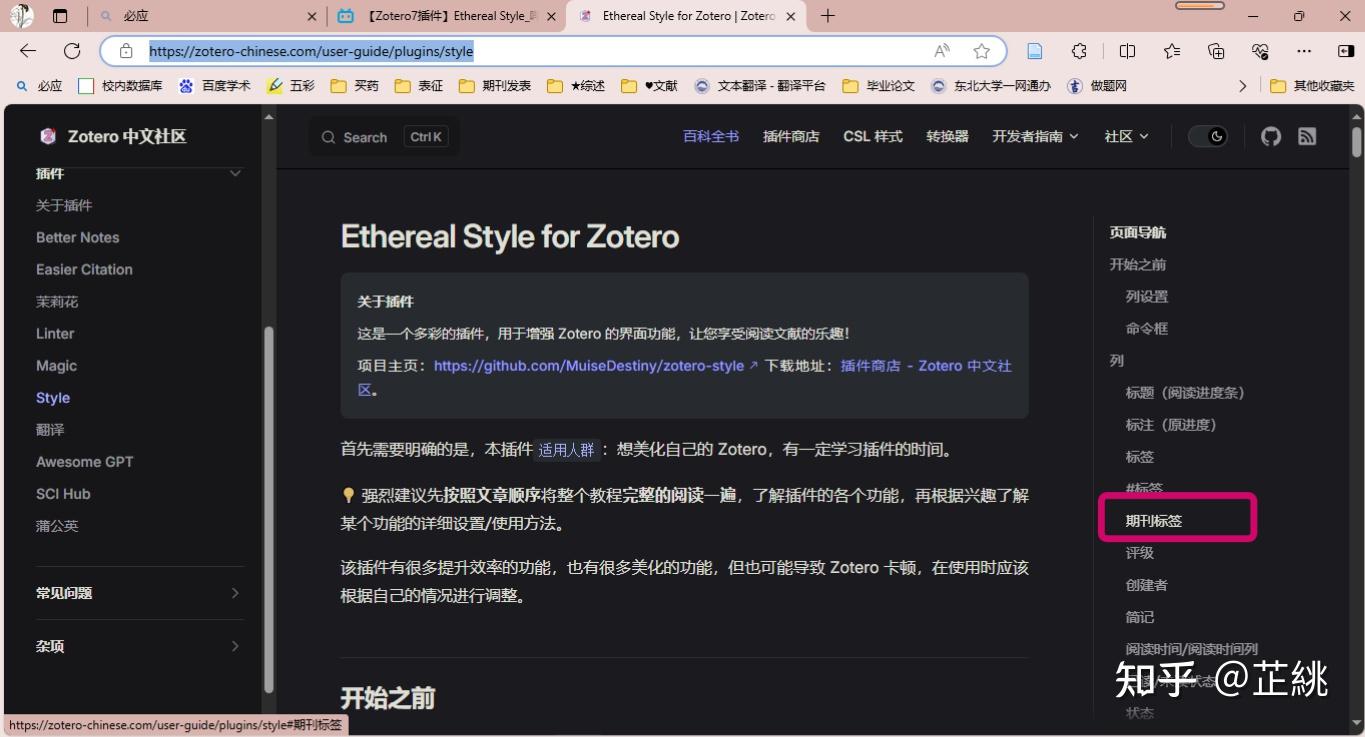Open CSL 样式 in top navigation
This screenshot has height=737, width=1365.
tap(873, 136)
